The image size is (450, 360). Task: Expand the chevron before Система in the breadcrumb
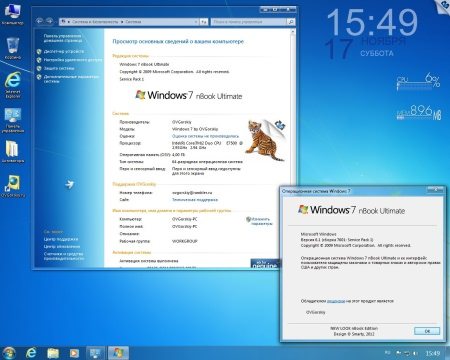click(122, 22)
